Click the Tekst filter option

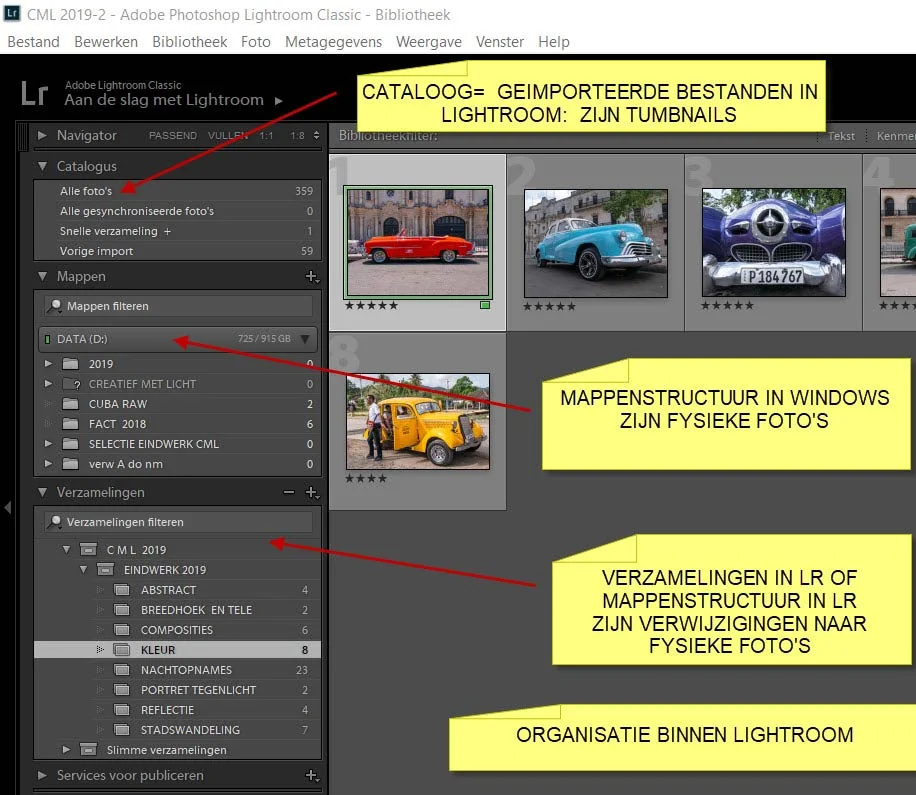point(841,136)
